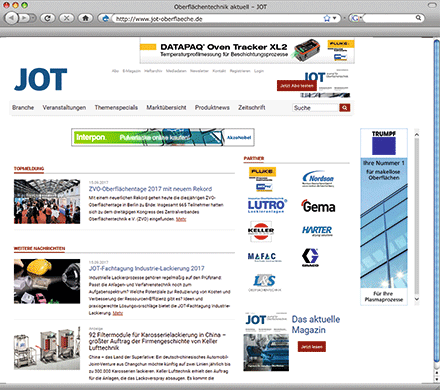Click the red search magnifier button

pyautogui.click(x=345, y=108)
